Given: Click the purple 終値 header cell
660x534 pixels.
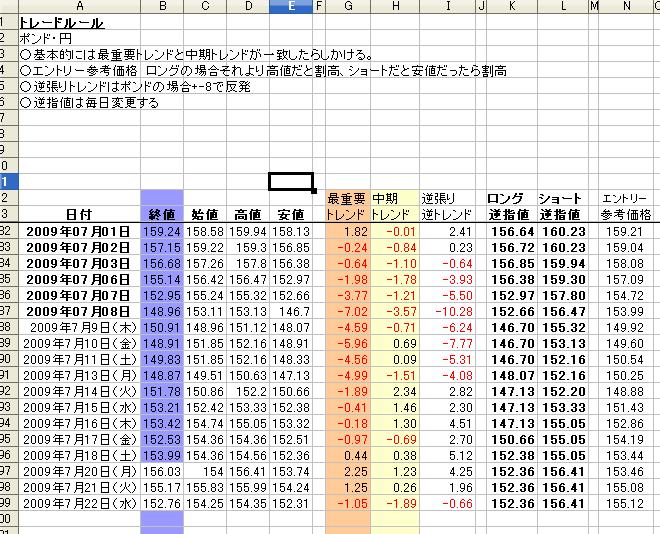Looking at the screenshot, I should point(162,214).
